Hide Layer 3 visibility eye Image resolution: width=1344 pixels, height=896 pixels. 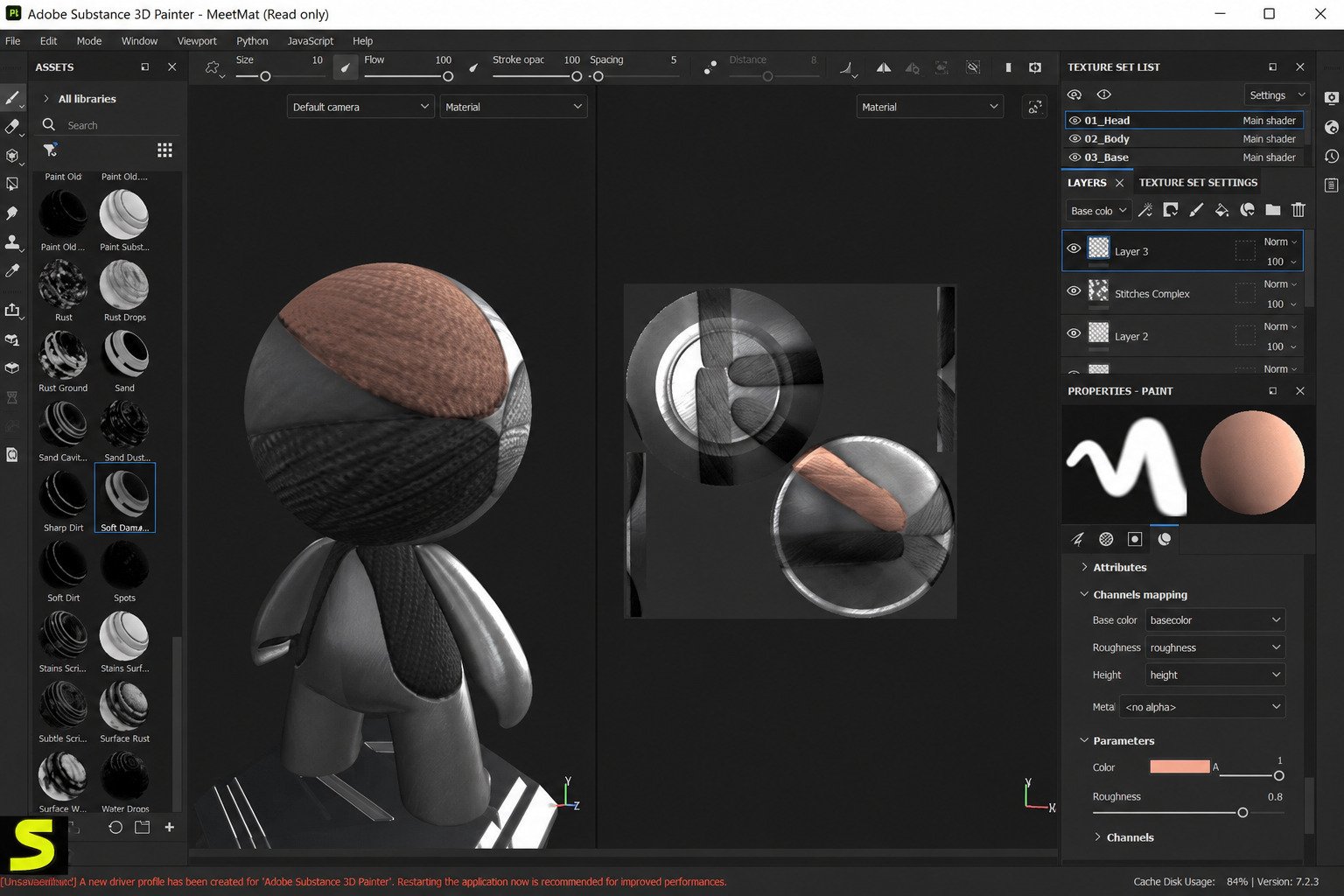coord(1074,248)
